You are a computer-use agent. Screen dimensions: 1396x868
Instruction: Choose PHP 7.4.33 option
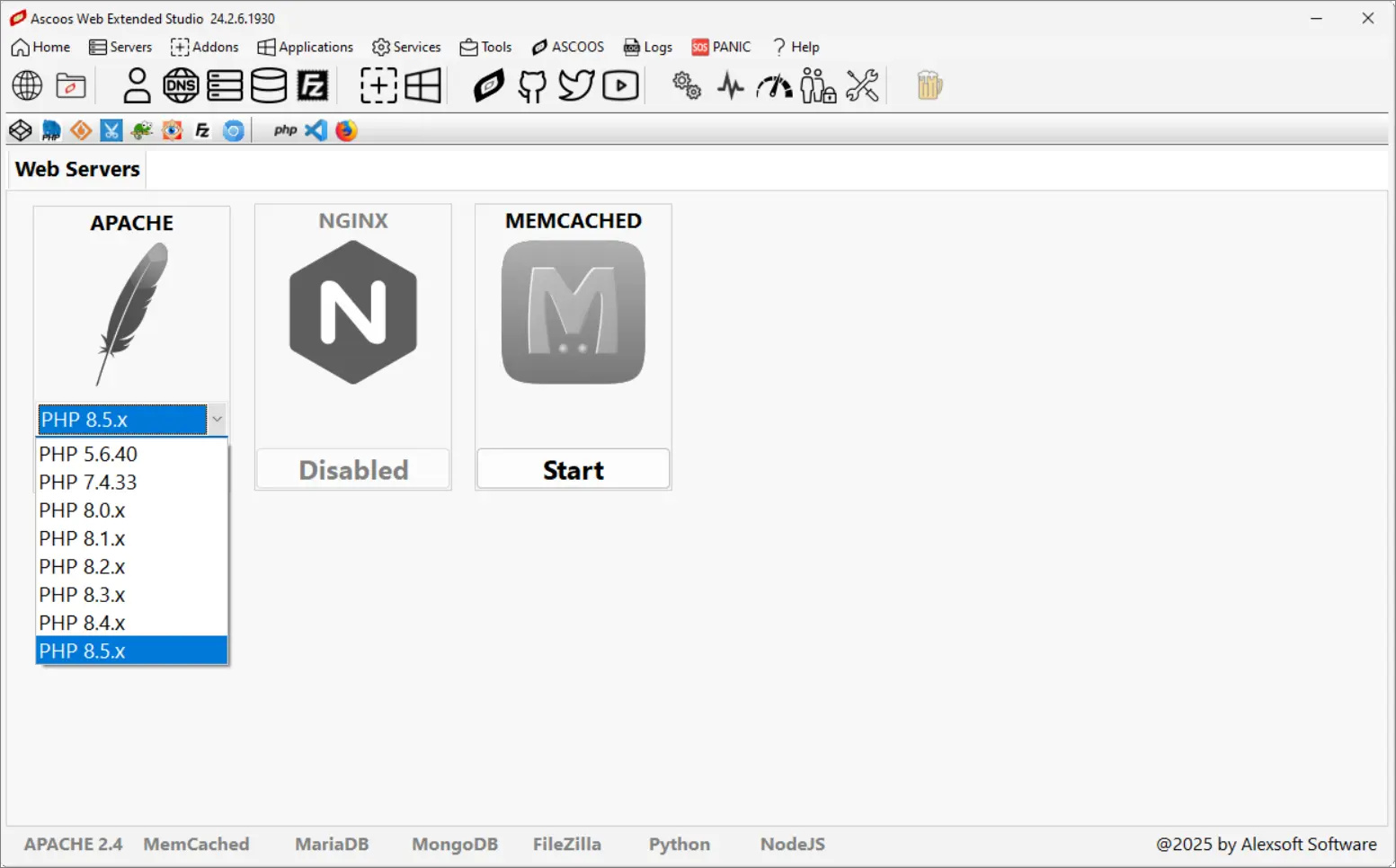coord(131,483)
